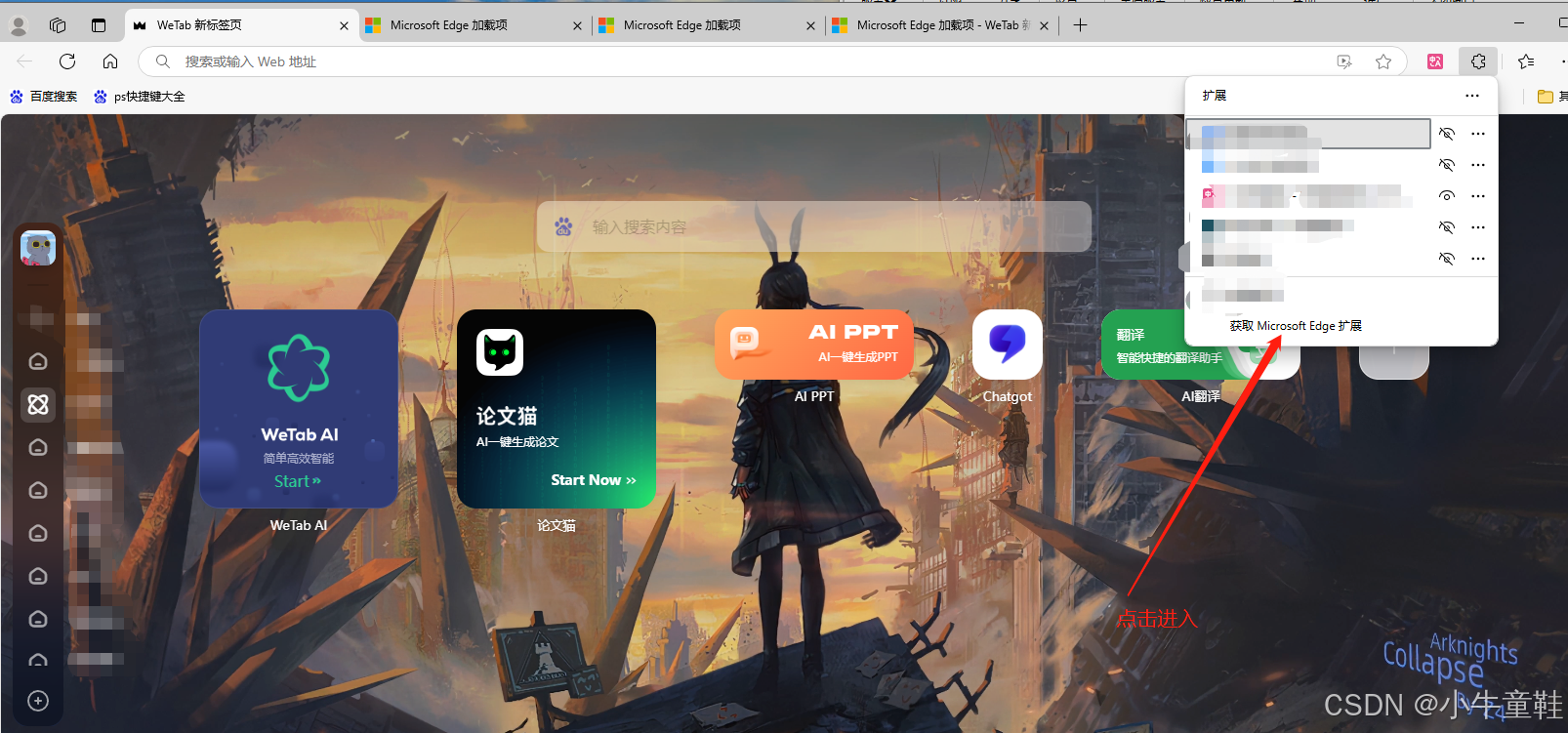Viewport: 1568px width, 733px height.
Task: Close the Microsoft Edge 加载项 - WeTab tab
Action: coord(1044,26)
